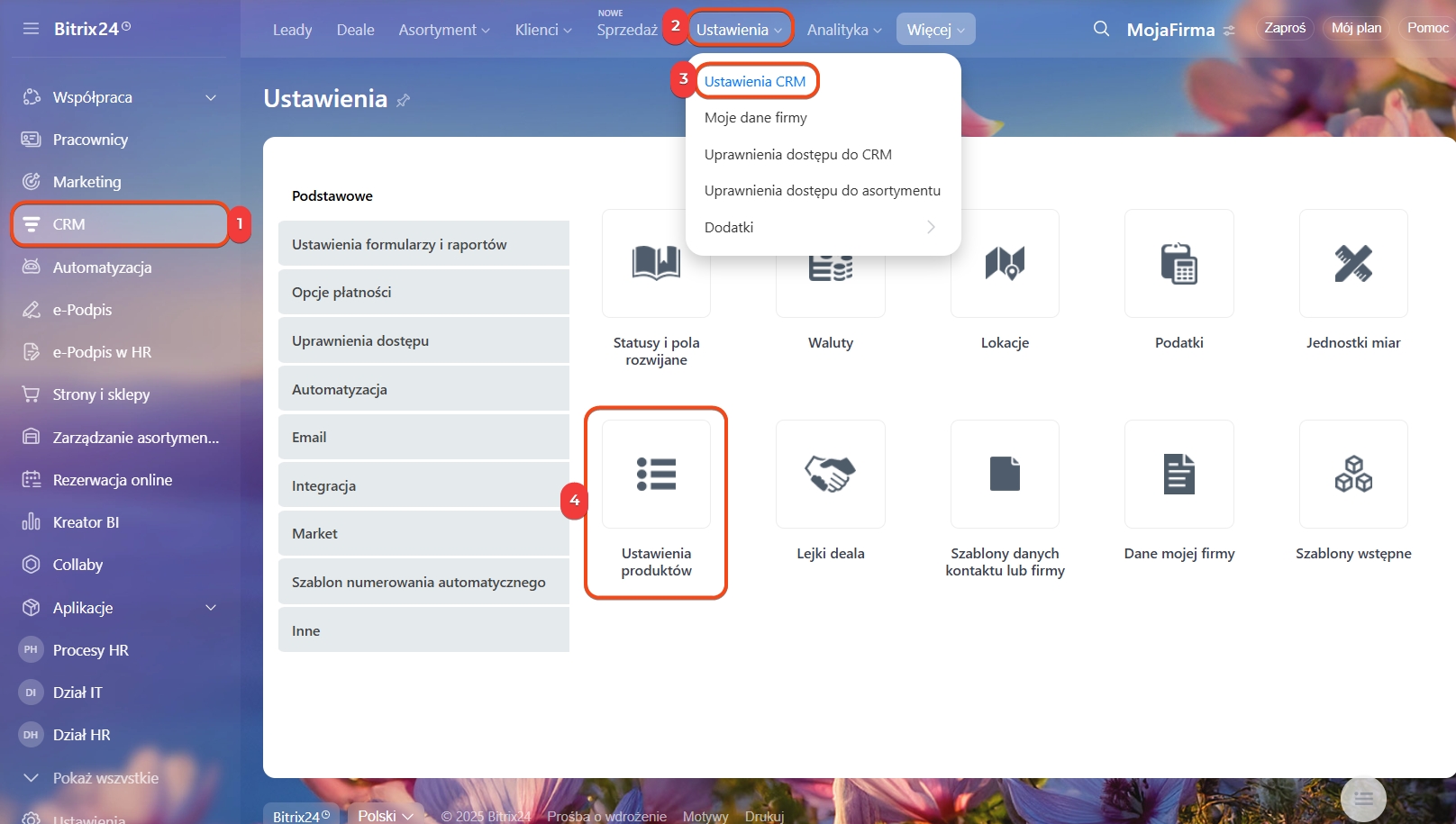Click the Lejki deala handshake icon
1456x824 pixels.
[x=830, y=474]
